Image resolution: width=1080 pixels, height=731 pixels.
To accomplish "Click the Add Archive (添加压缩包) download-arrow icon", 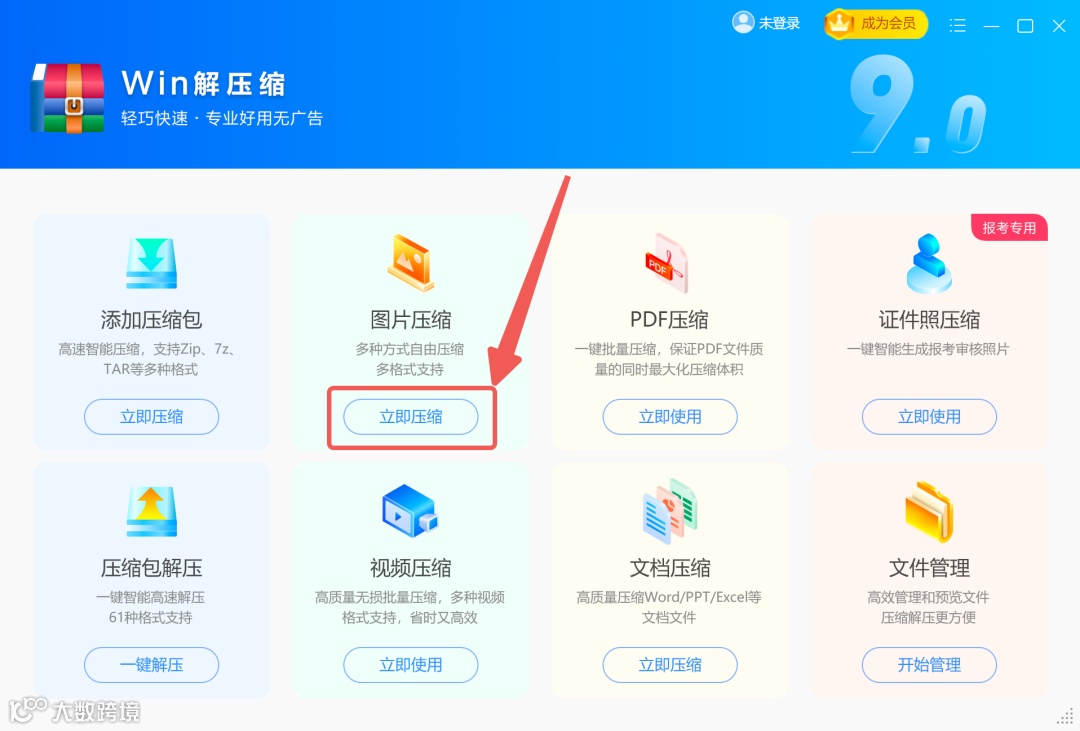I will tap(152, 262).
